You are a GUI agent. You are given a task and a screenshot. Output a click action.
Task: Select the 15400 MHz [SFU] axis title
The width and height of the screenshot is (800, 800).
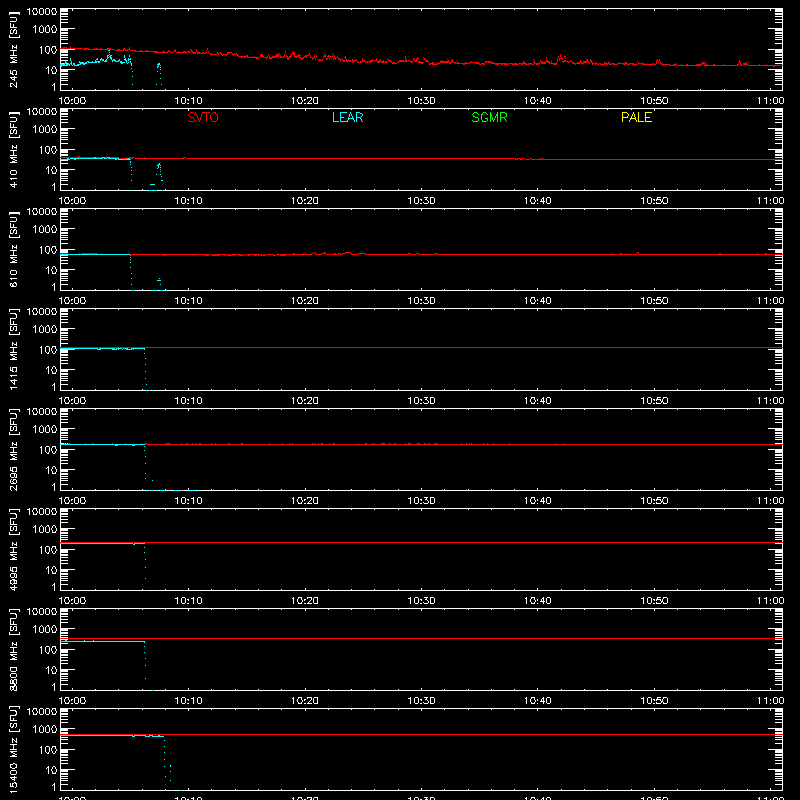point(14,749)
